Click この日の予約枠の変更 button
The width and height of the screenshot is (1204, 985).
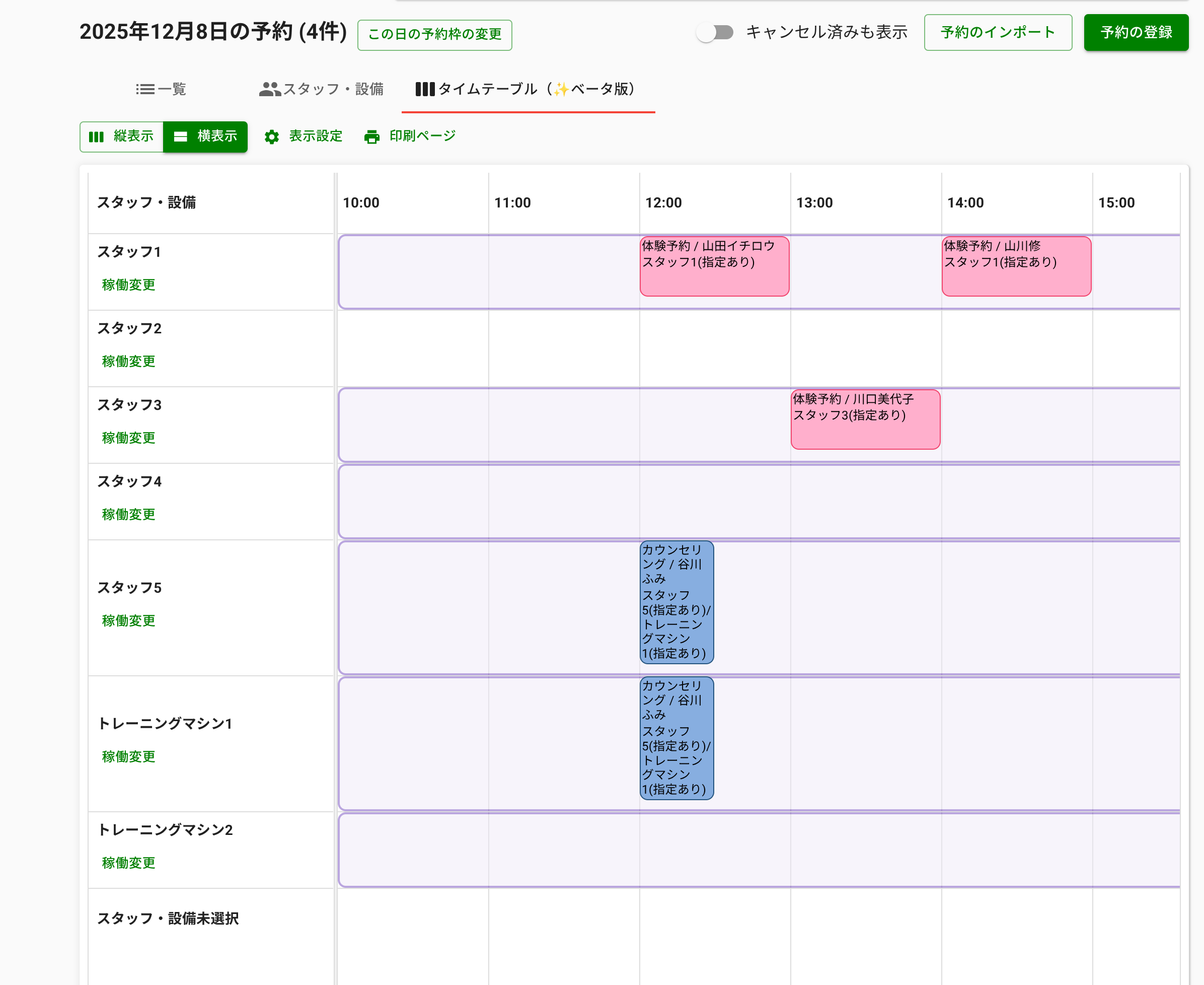click(434, 35)
